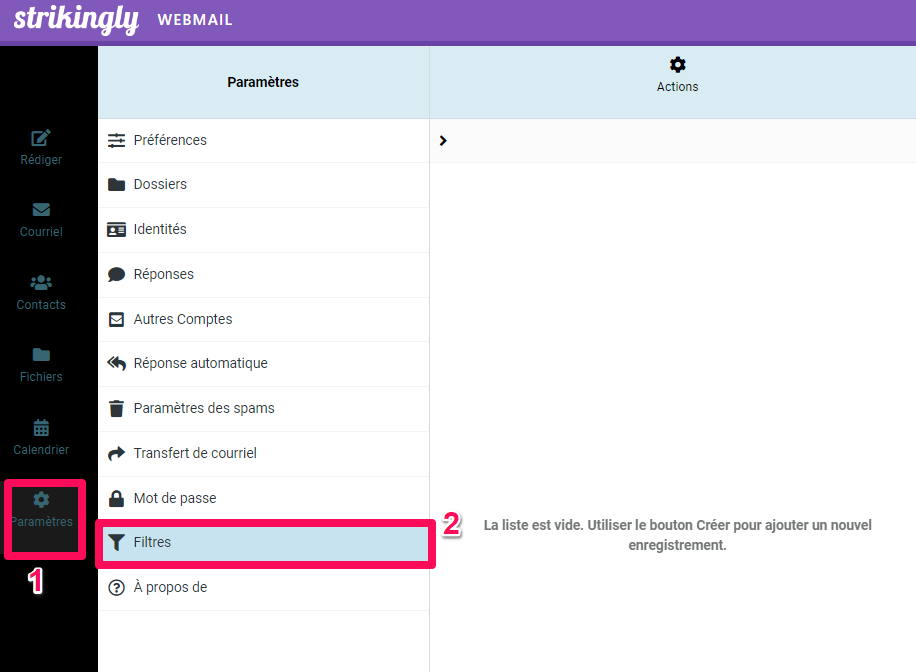Open the Courriel envelope icon
The width and height of the screenshot is (916, 672).
point(41,210)
